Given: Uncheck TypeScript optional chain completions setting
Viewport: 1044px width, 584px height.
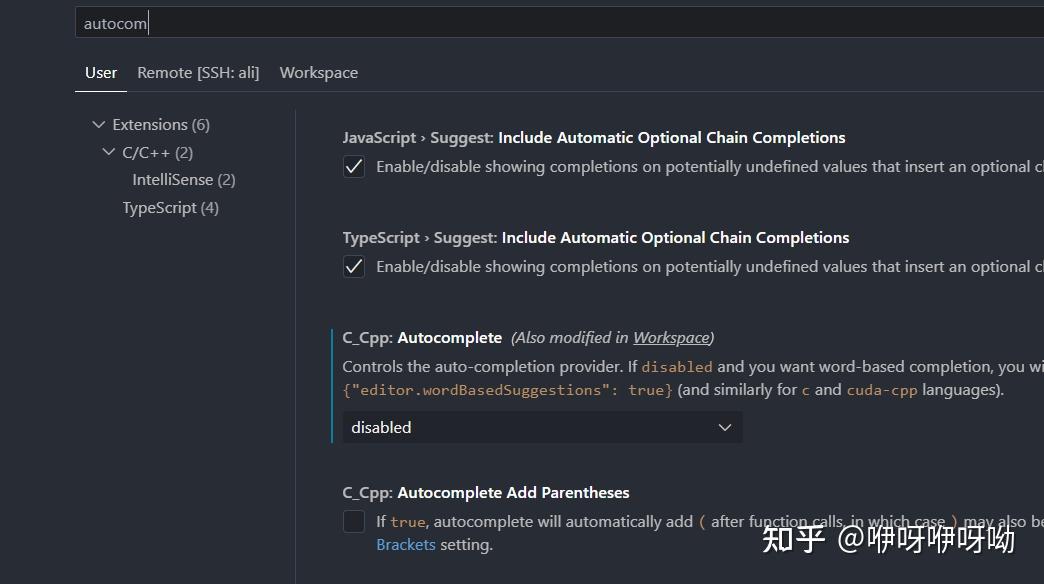Looking at the screenshot, I should pyautogui.click(x=353, y=266).
